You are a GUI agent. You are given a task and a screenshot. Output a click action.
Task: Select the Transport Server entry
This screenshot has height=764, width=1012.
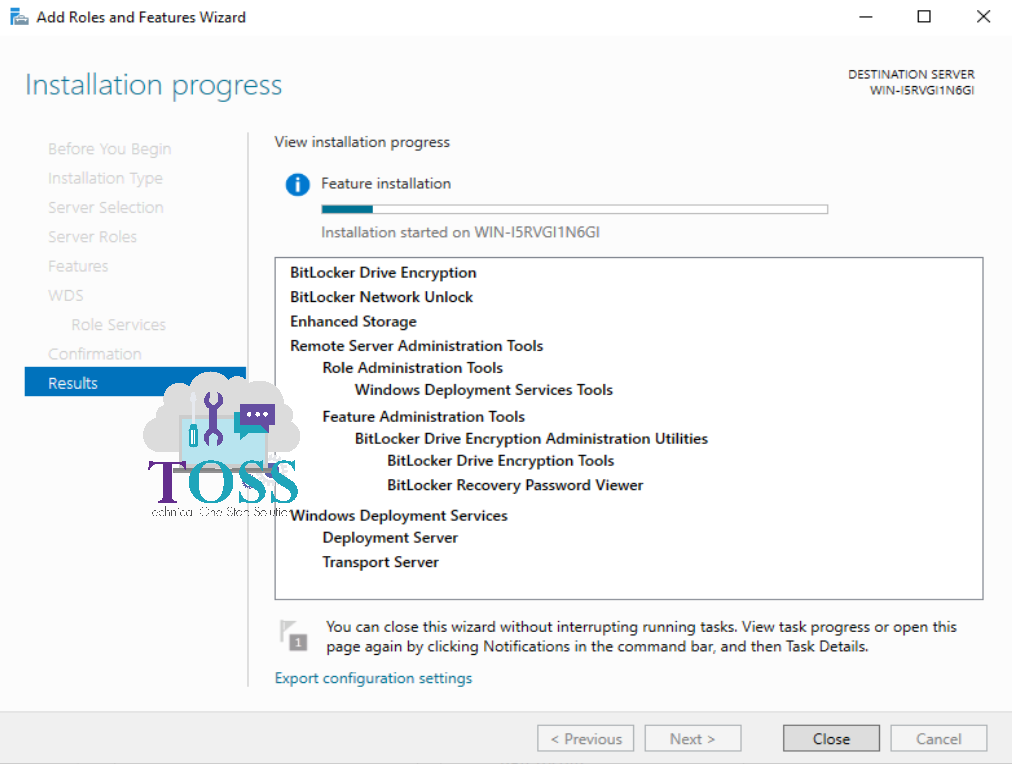point(380,562)
